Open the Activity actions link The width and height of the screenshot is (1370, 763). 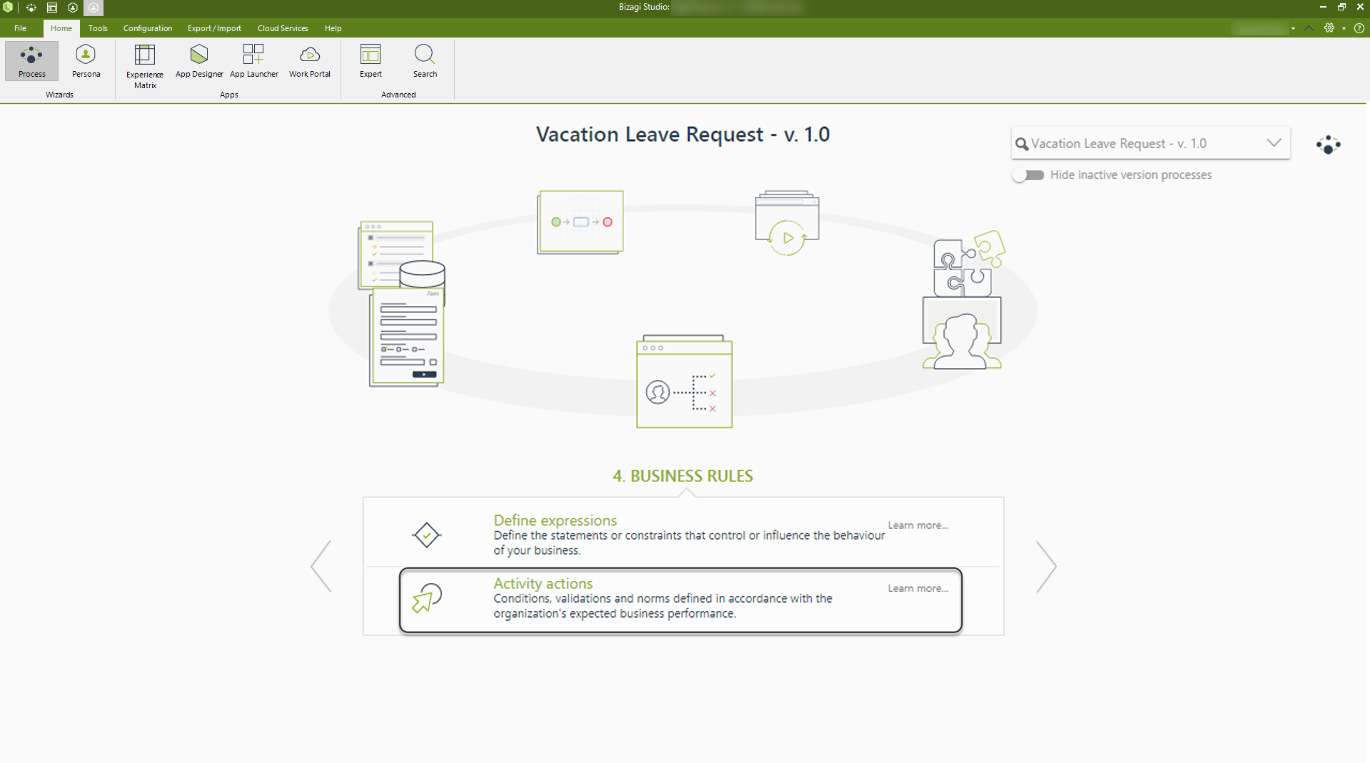(543, 583)
